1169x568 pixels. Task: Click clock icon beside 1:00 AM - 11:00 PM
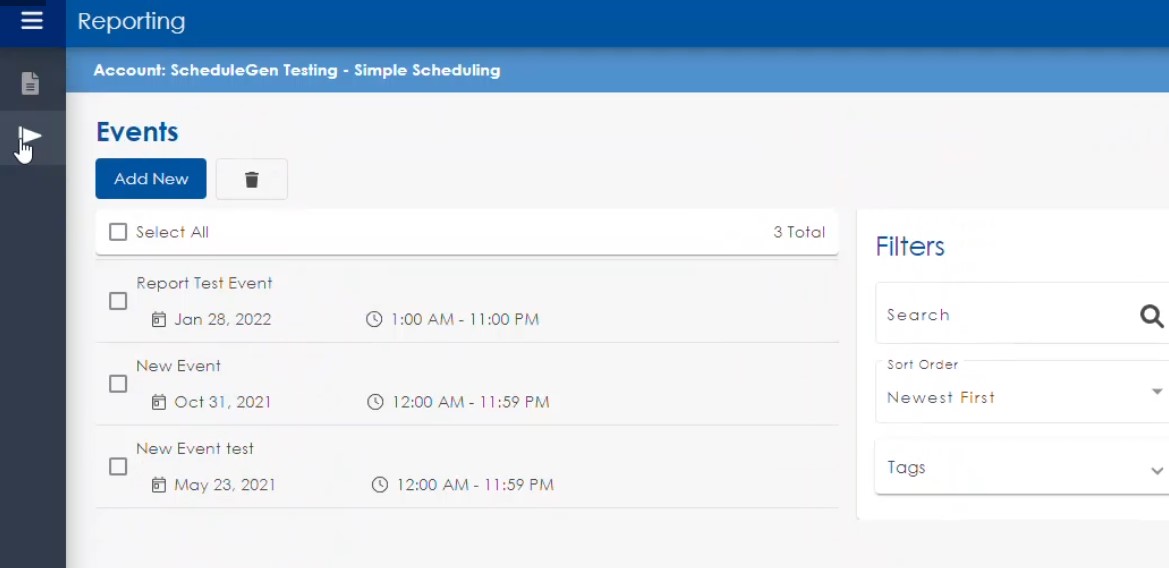pos(374,320)
